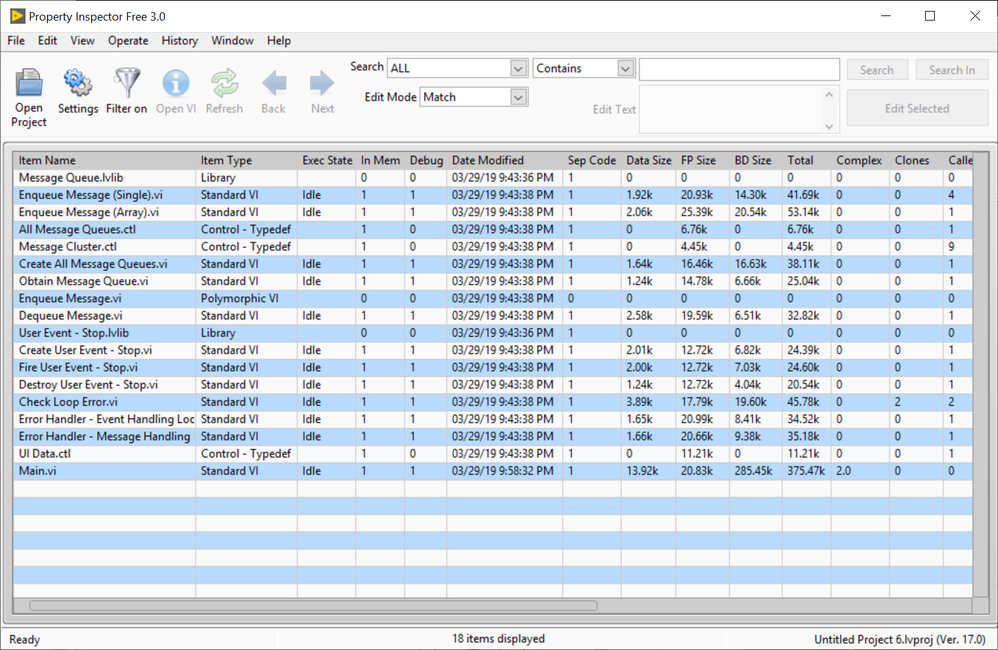Select the Error Handler - Message Handling row
Image resolution: width=998 pixels, height=650 pixels.
[493, 436]
